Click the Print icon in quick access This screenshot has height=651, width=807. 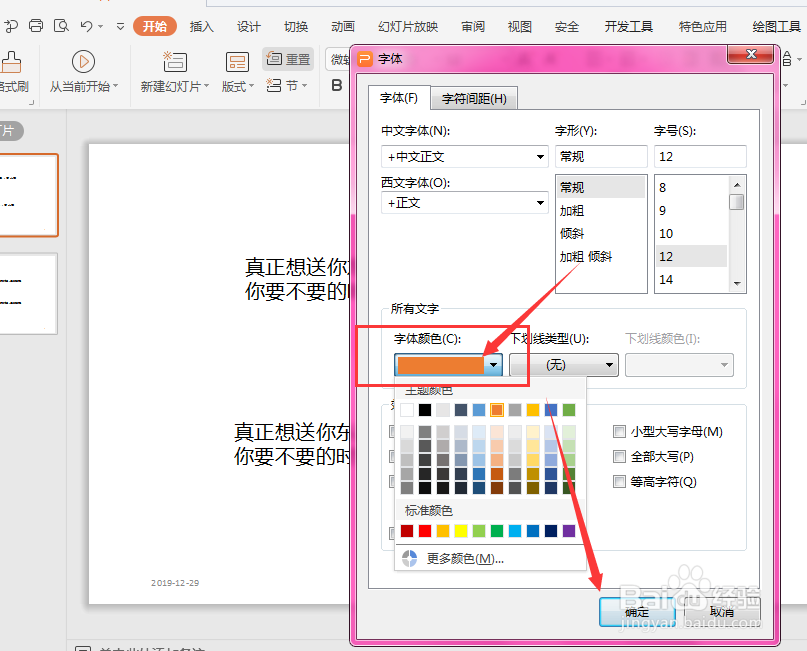[x=36, y=25]
